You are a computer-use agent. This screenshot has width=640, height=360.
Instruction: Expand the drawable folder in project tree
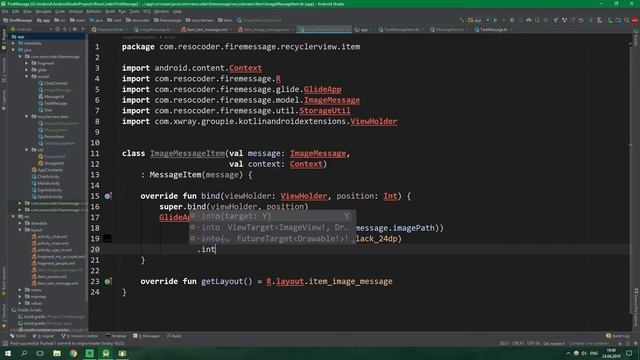pos(20,223)
